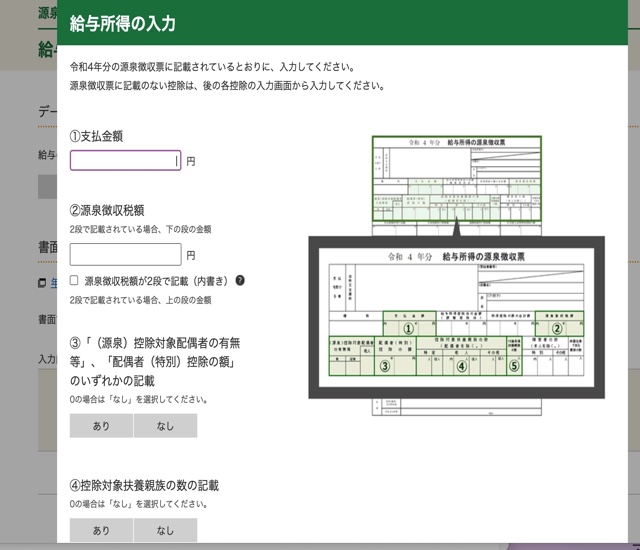Click the help icon beside 内書き checkbox
The image size is (640, 550).
pos(240,281)
